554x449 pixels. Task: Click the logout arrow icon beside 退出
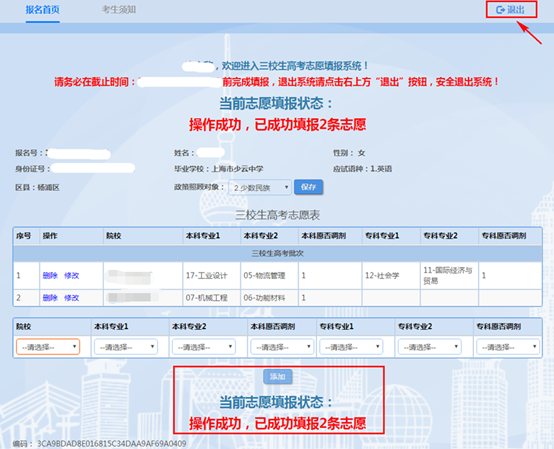click(x=500, y=10)
